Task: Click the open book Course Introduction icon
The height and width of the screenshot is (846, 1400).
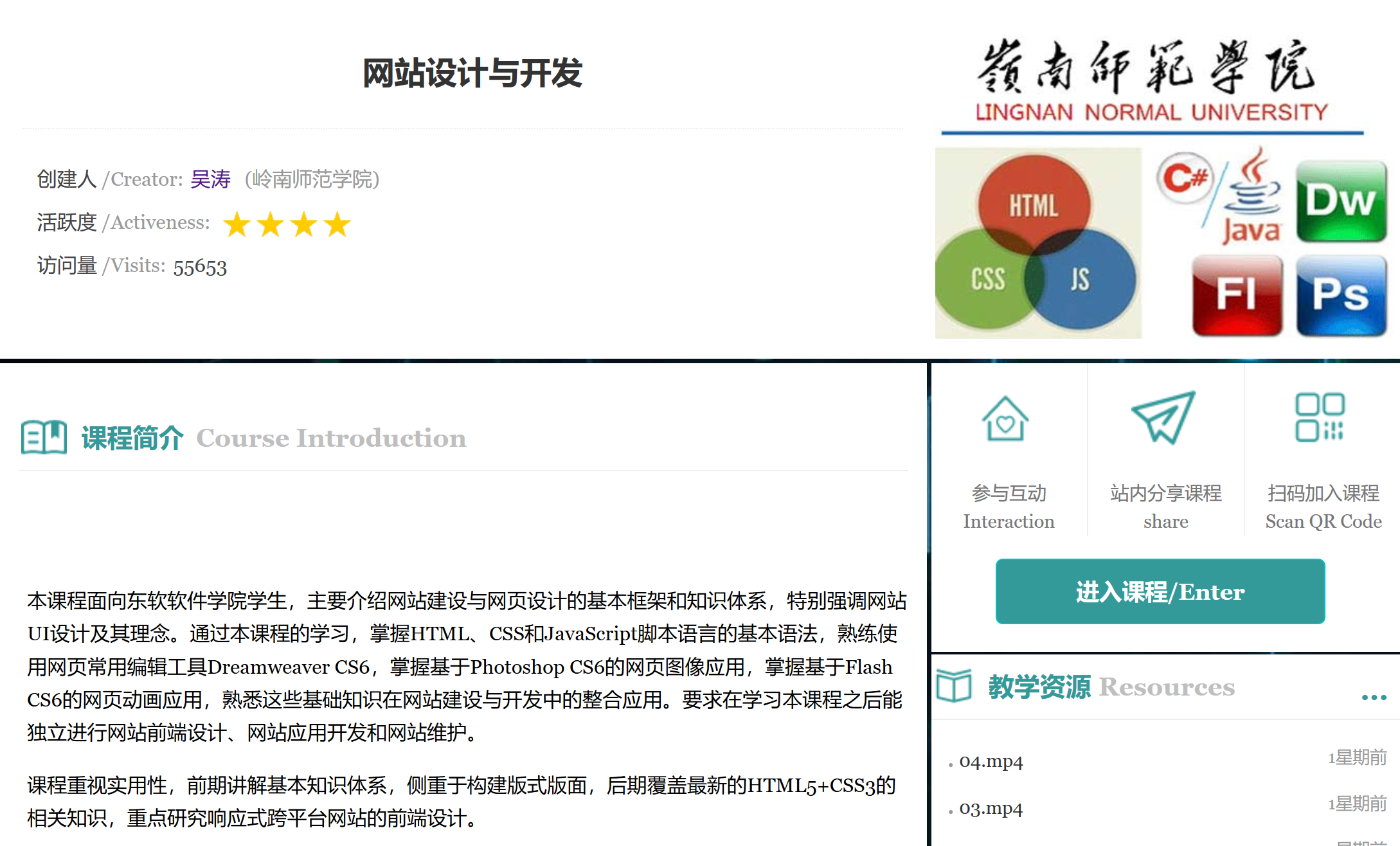Action: tap(44, 438)
